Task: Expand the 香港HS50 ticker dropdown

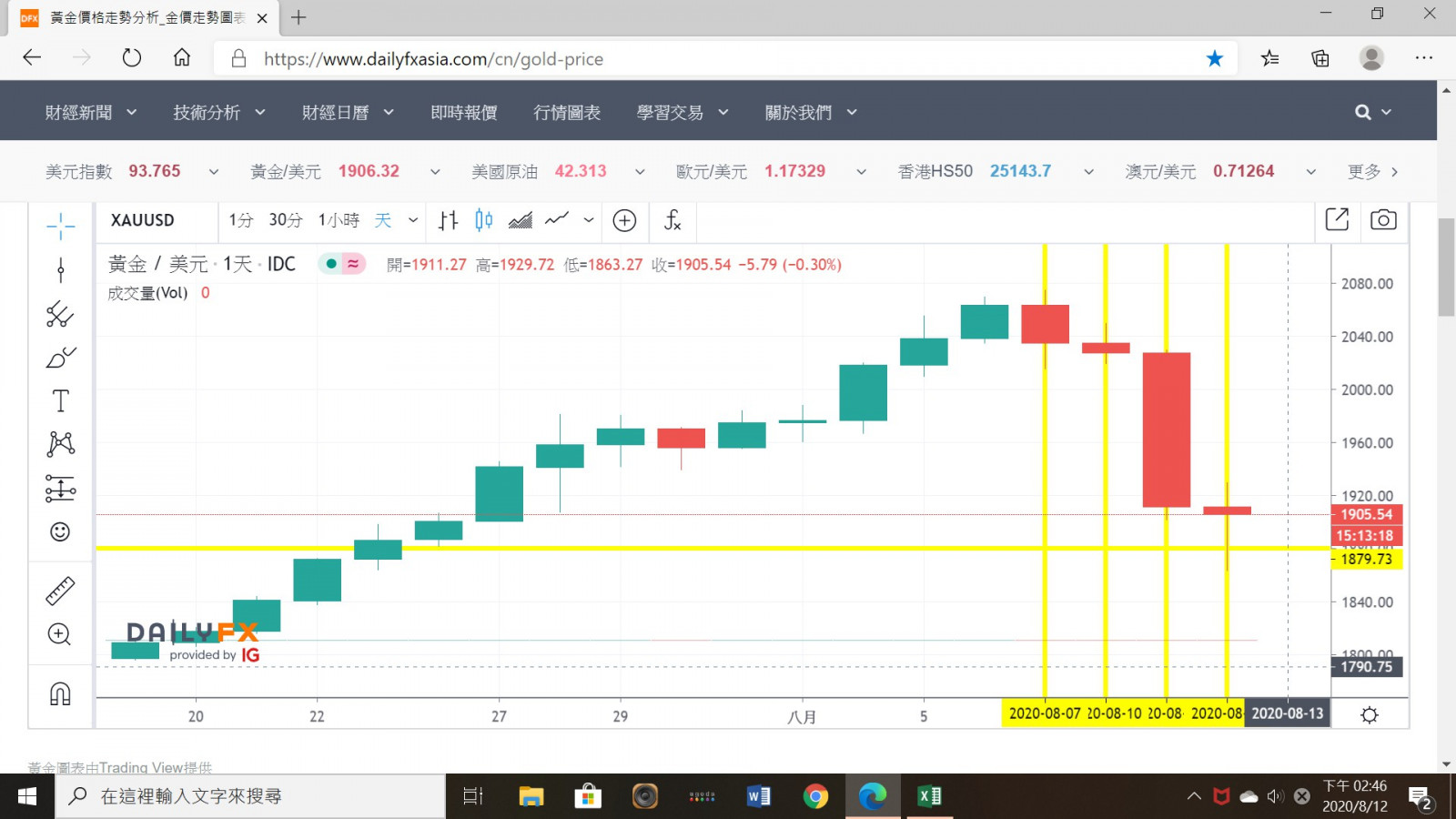Action: pos(1088,171)
